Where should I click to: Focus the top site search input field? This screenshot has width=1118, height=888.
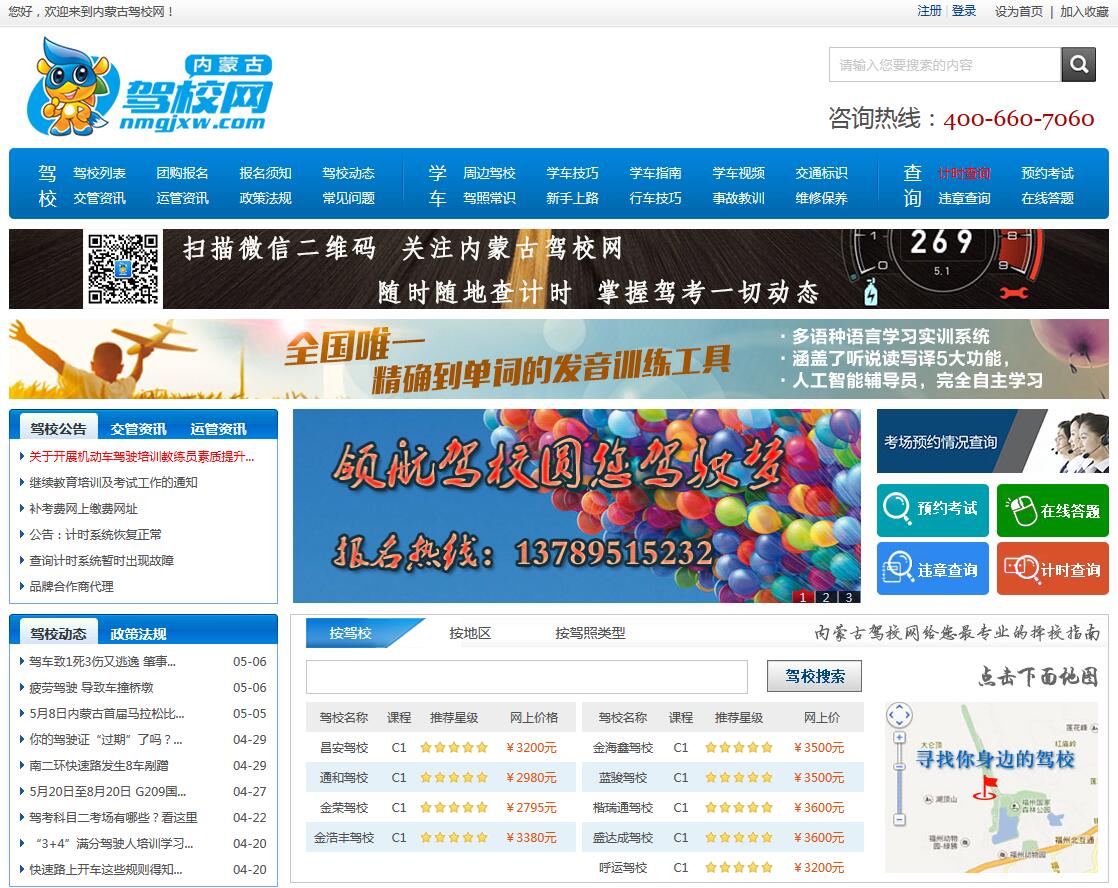944,65
